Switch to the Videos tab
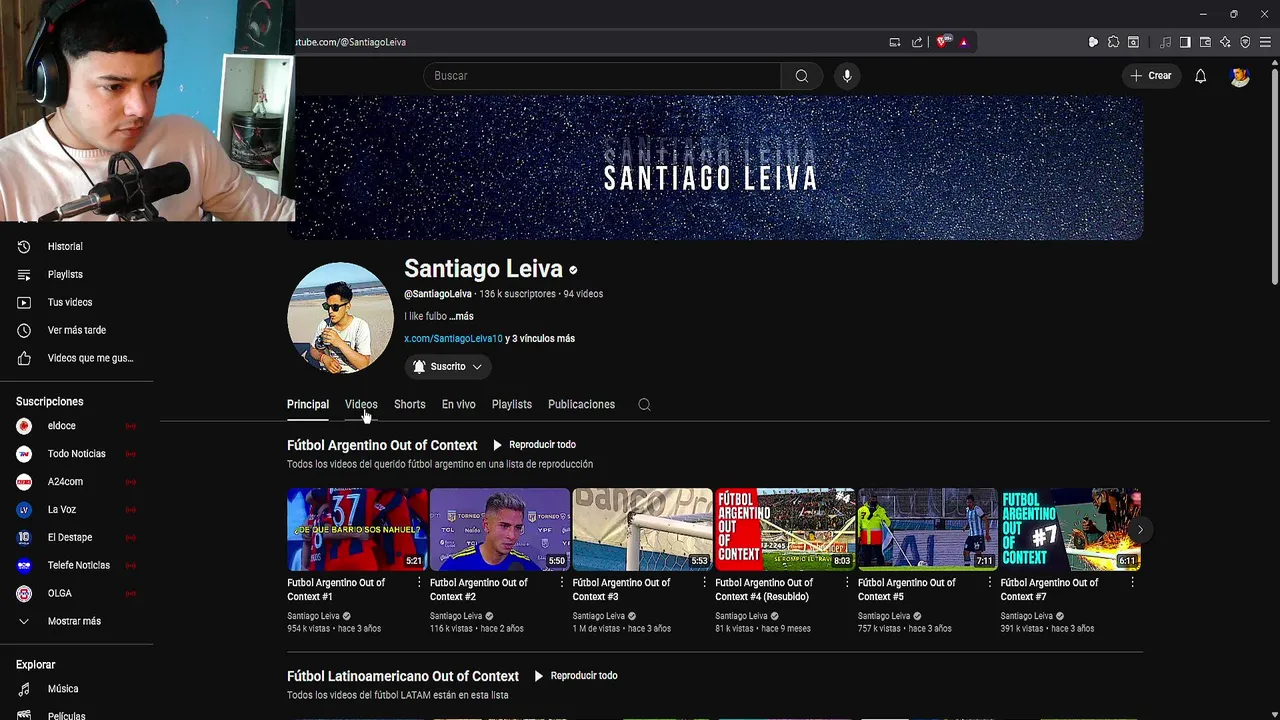Image resolution: width=1280 pixels, height=720 pixels. tap(361, 405)
